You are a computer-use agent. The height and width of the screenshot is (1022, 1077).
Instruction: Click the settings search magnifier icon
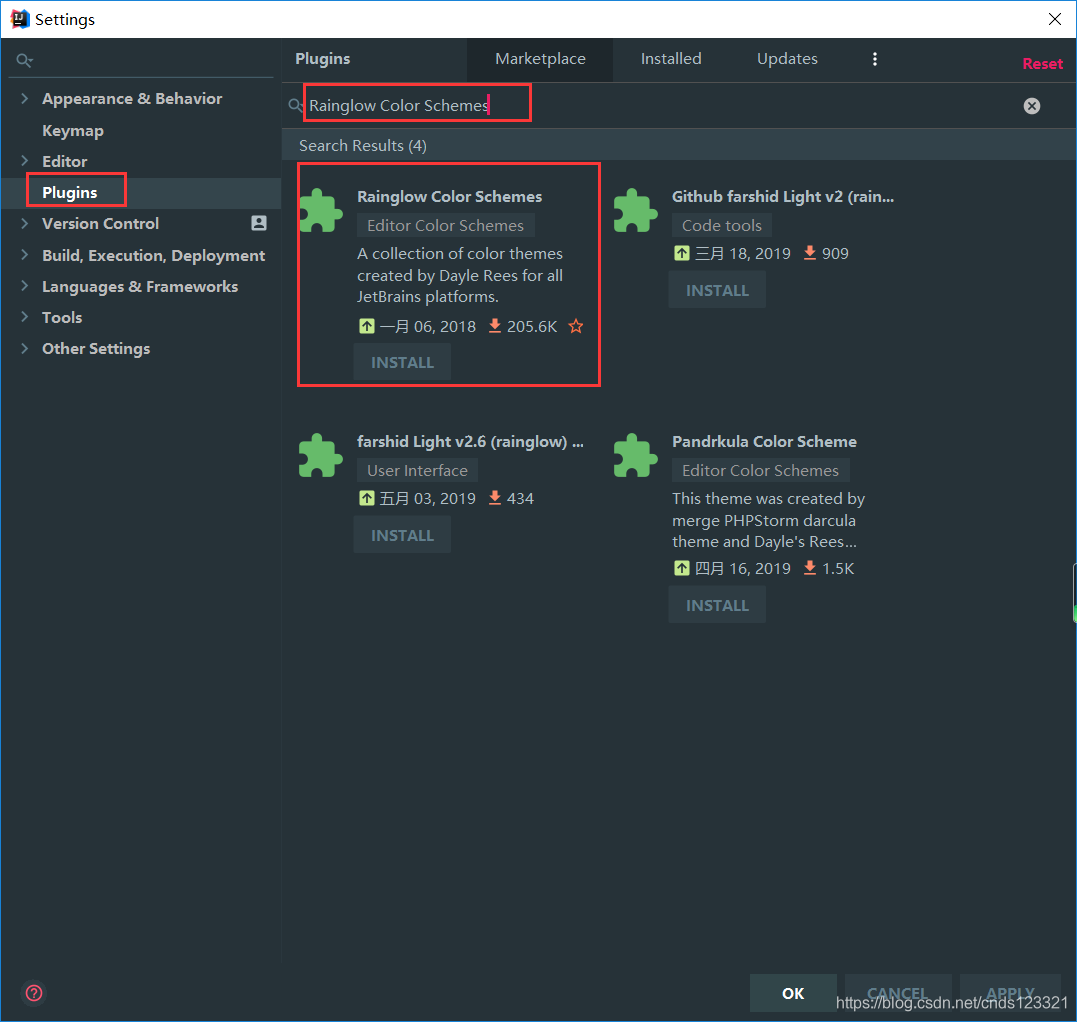click(x=24, y=60)
